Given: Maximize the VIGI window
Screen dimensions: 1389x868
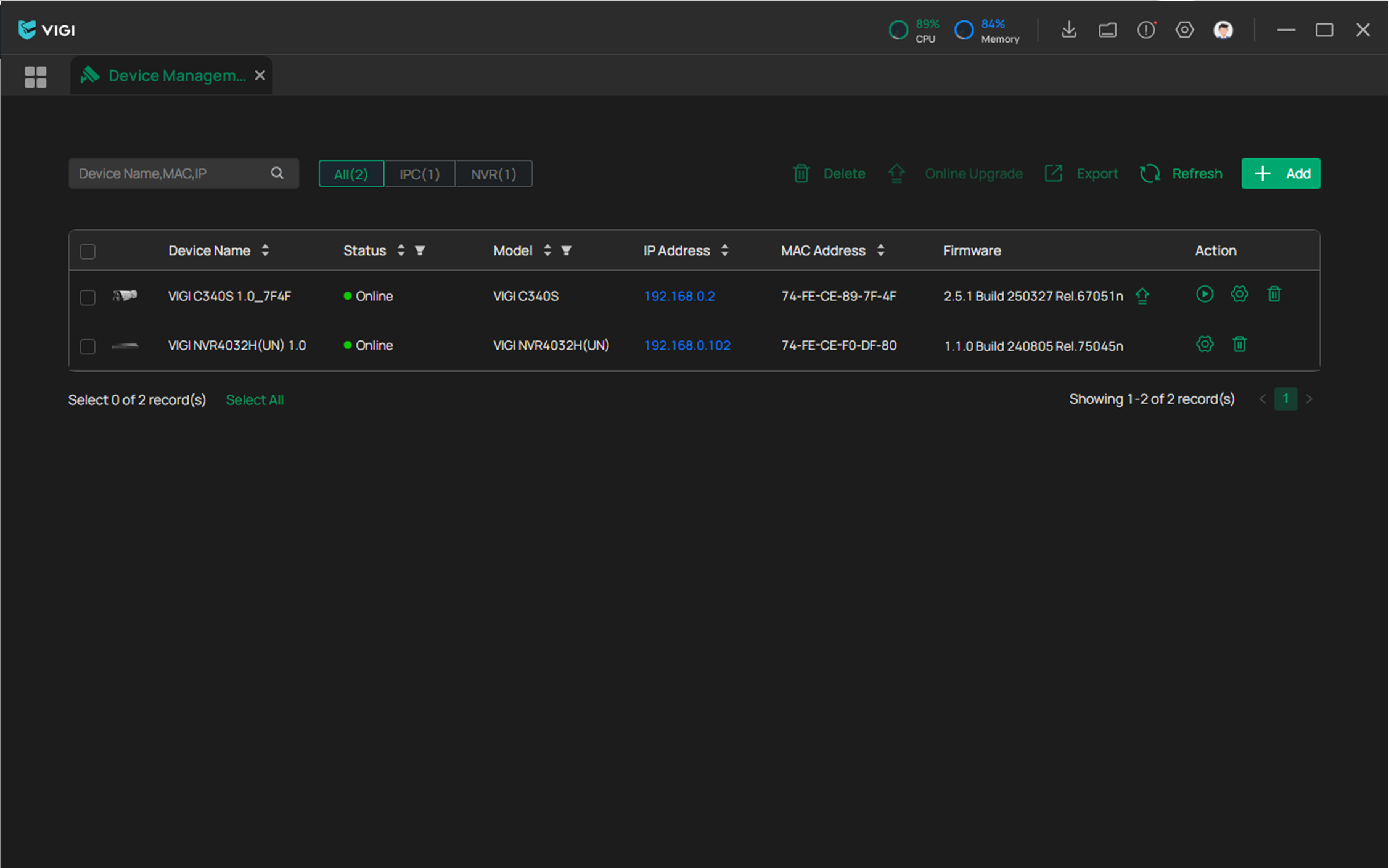Looking at the screenshot, I should (x=1324, y=30).
